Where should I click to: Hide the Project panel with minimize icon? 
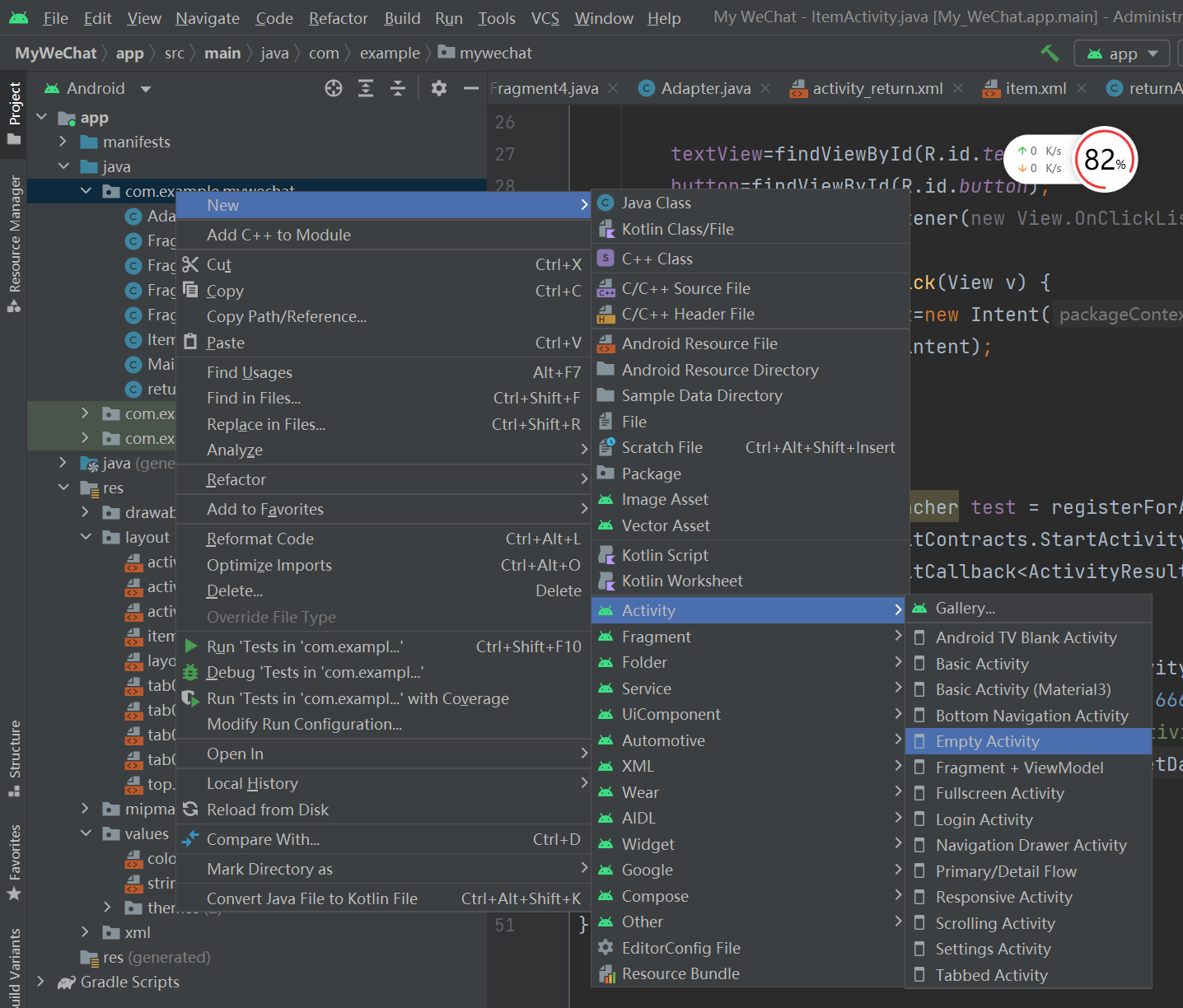(x=471, y=88)
